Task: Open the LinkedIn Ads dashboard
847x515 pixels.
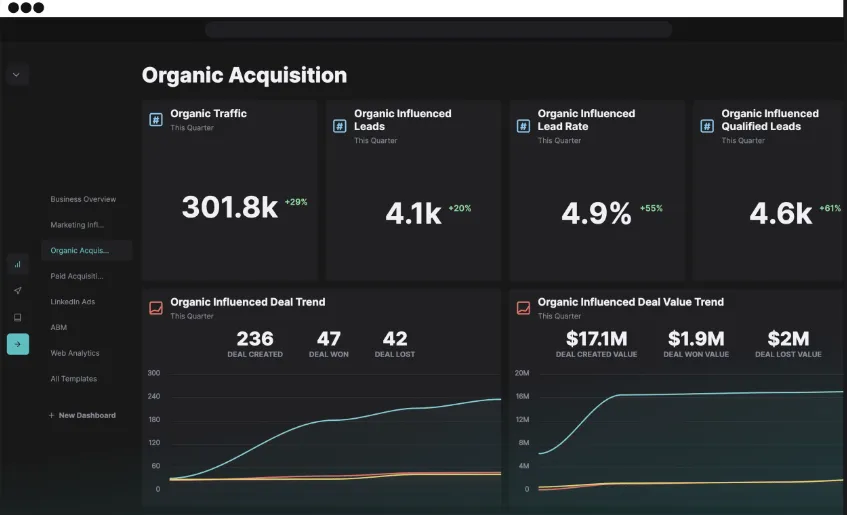Action: click(x=72, y=302)
